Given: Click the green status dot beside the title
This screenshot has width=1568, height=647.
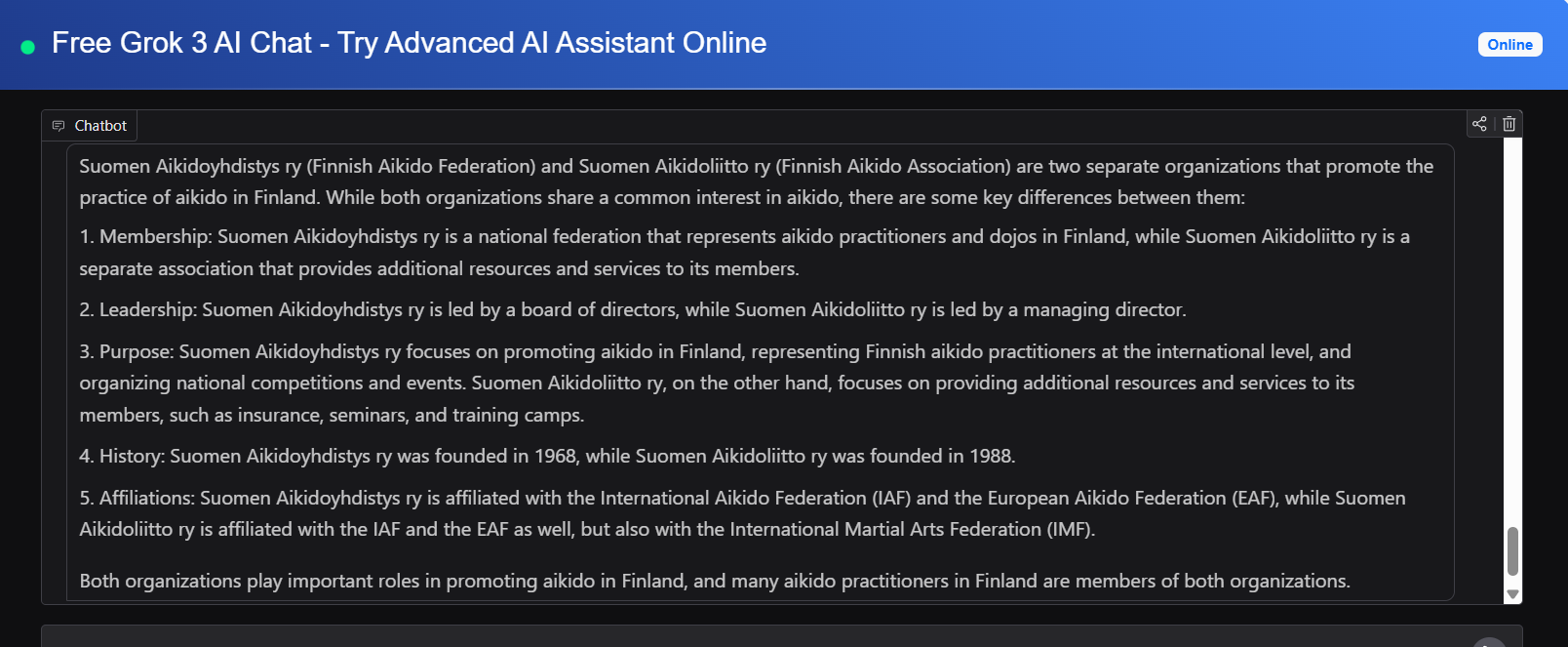Looking at the screenshot, I should point(27,47).
